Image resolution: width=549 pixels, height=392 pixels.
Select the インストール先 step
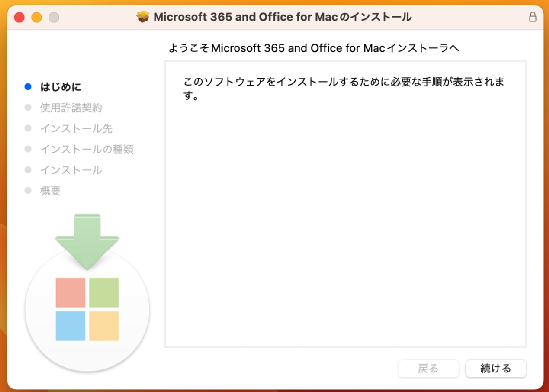[76, 128]
